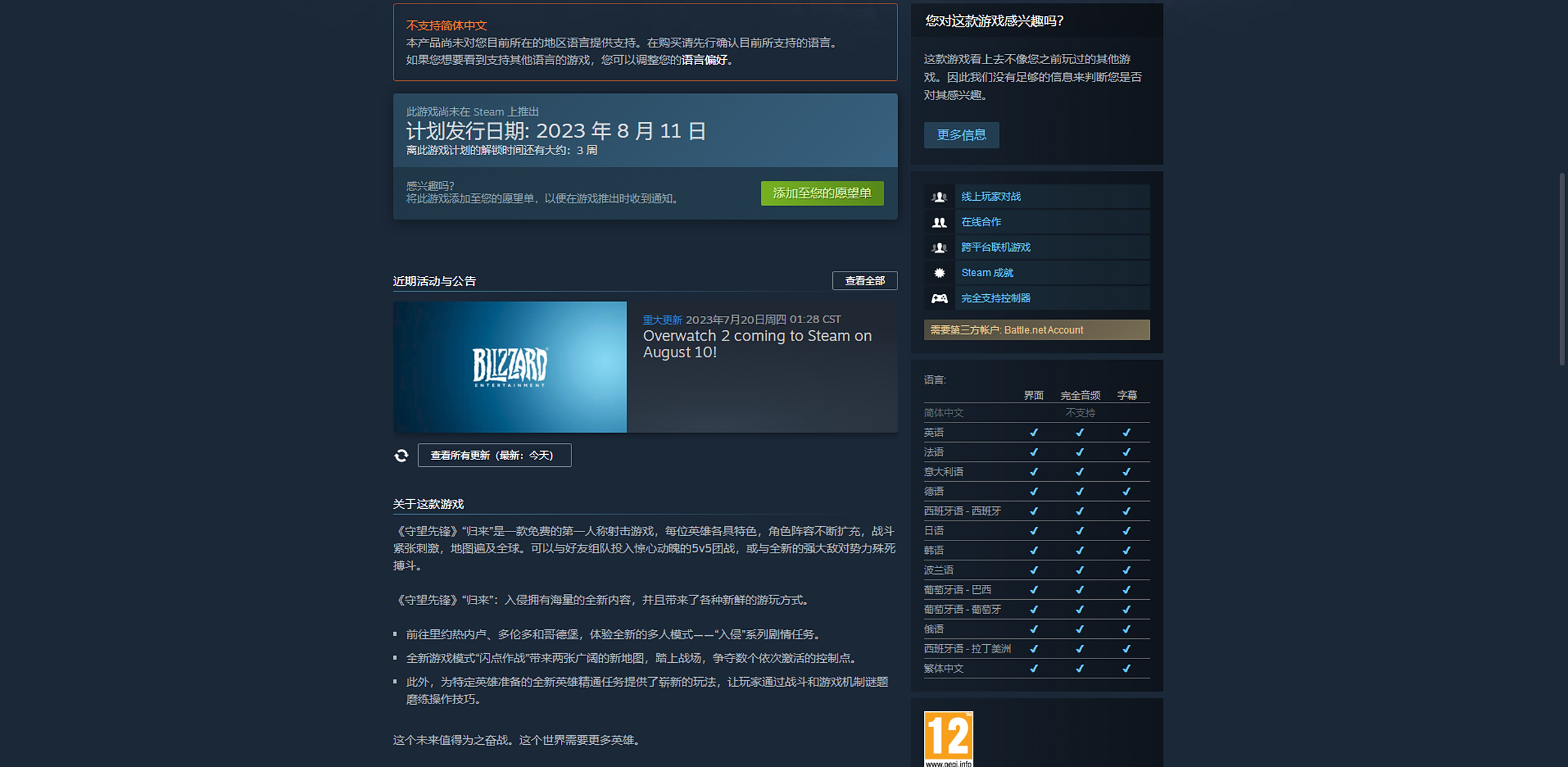Click the 意大利语 language row label

(x=944, y=471)
